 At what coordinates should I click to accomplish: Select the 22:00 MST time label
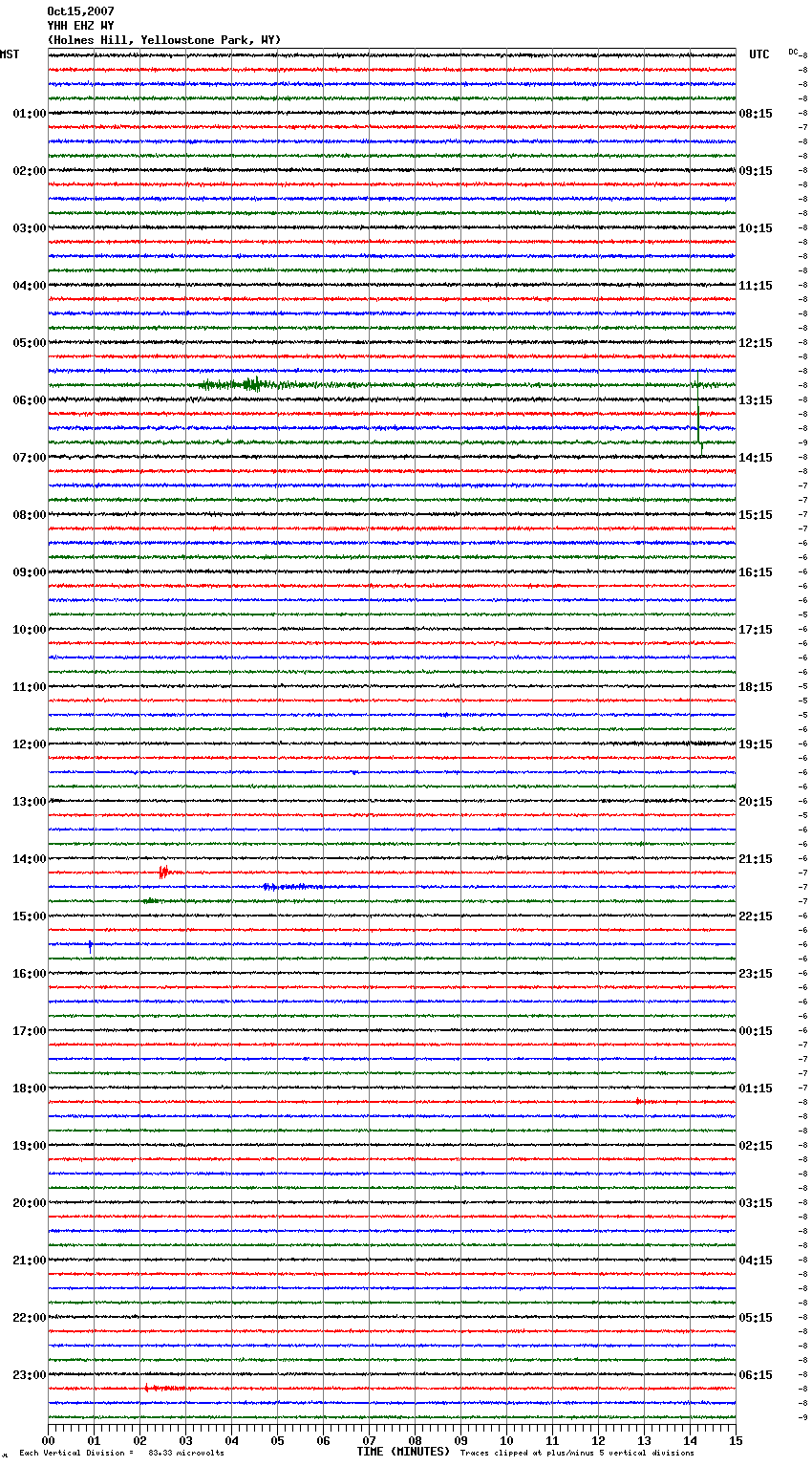(30, 1318)
